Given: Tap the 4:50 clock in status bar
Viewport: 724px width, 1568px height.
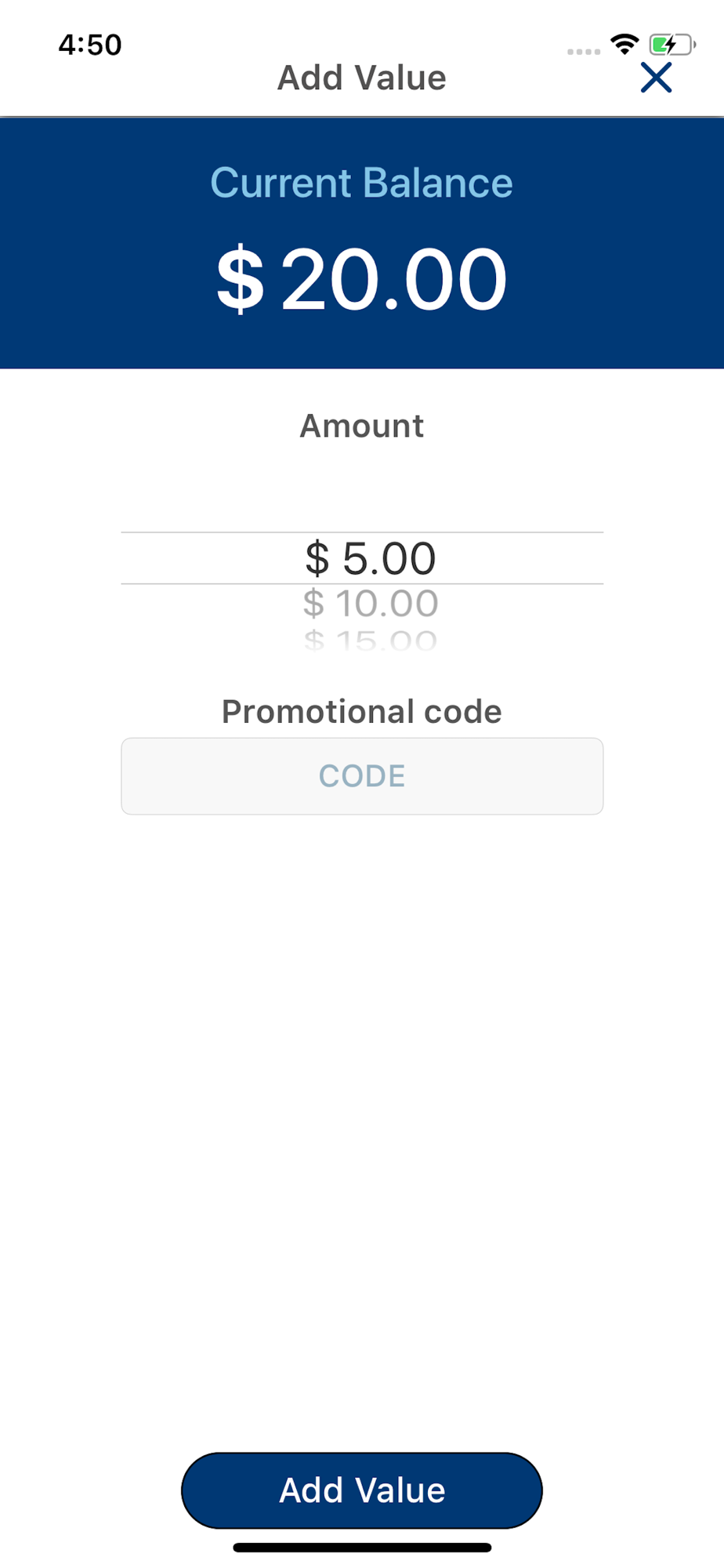Looking at the screenshot, I should coord(90,45).
